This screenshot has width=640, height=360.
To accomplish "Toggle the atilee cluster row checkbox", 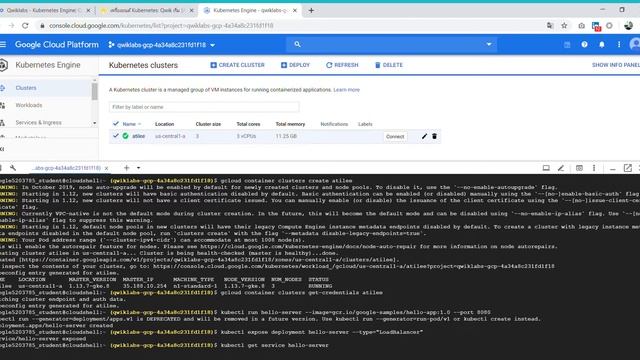I will (x=116, y=136).
